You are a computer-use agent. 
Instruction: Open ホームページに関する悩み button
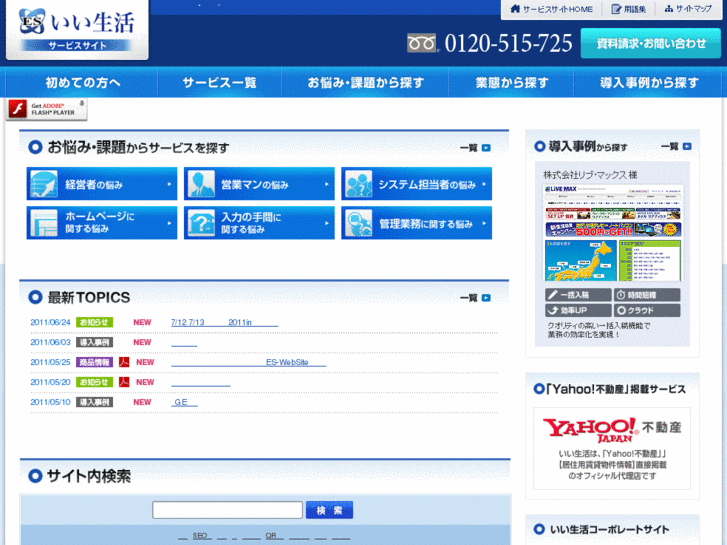(102, 223)
